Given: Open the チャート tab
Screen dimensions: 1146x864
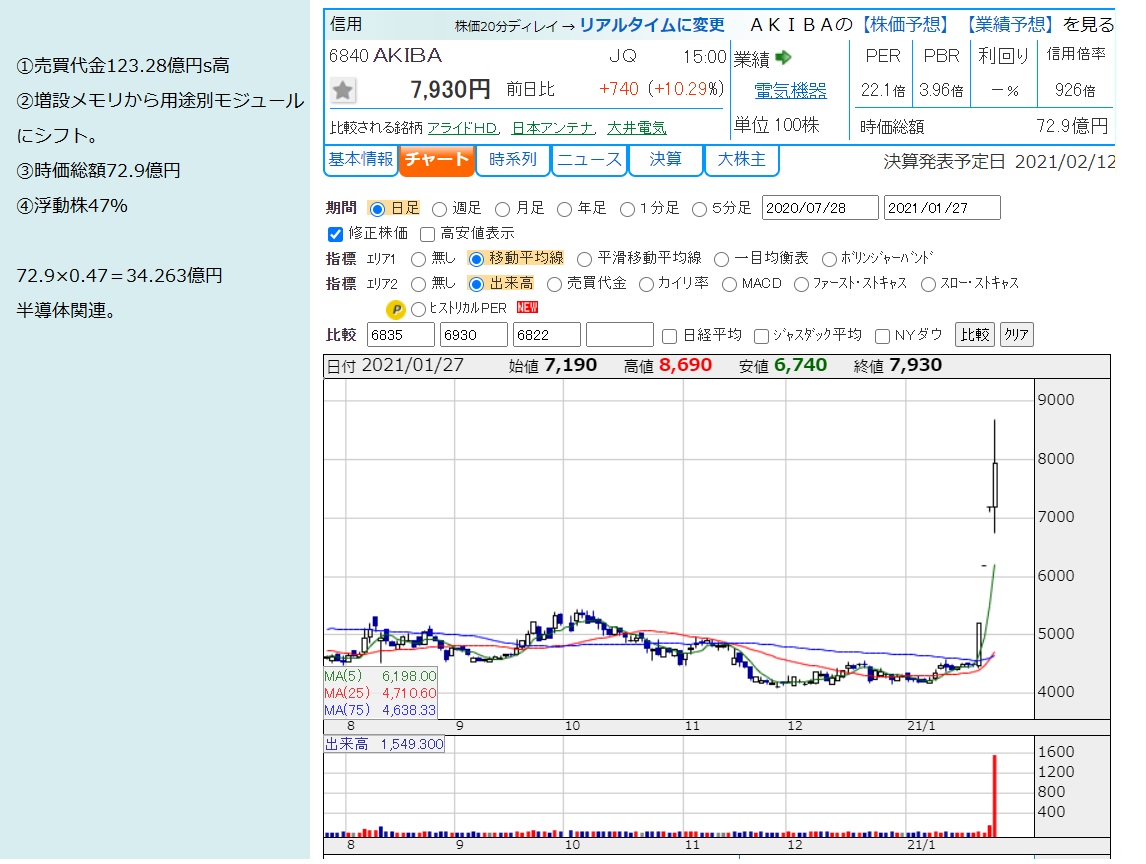Looking at the screenshot, I should 437,159.
